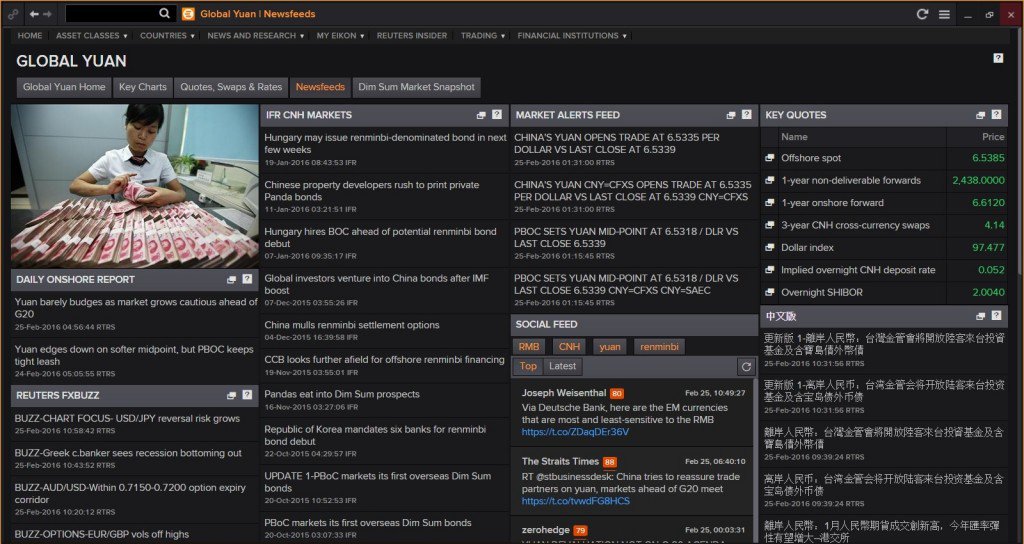This screenshot has width=1024, height=544.
Task: Expand the Asset Classes menu
Action: click(91, 36)
